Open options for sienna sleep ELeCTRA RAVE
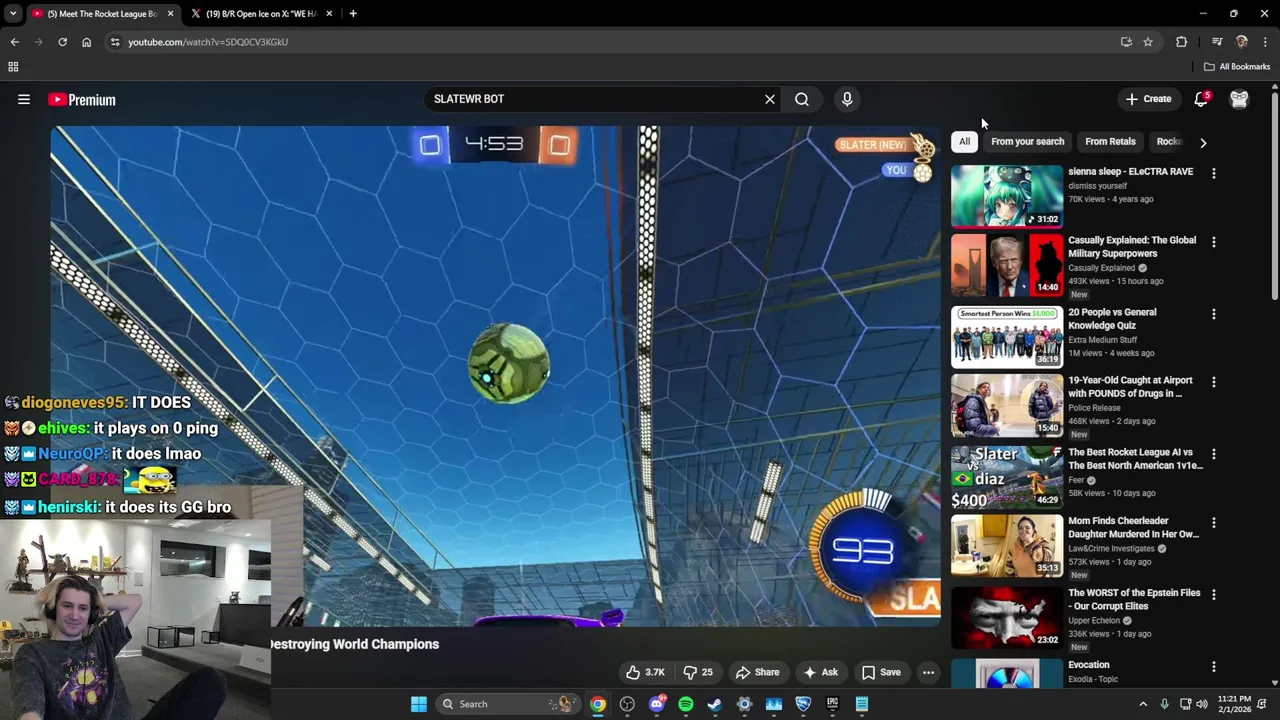The height and width of the screenshot is (720, 1280). (1214, 173)
